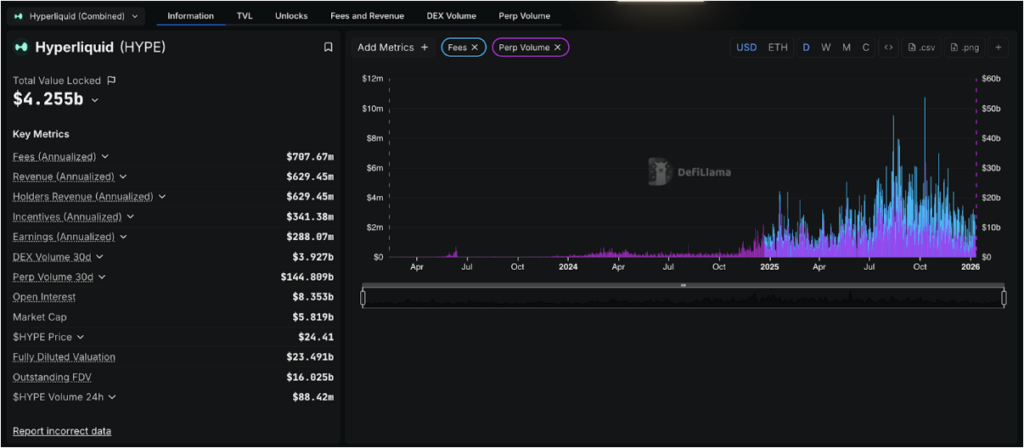Switch chart currency to USD
Viewport: 1024px width, 448px height.
point(746,47)
